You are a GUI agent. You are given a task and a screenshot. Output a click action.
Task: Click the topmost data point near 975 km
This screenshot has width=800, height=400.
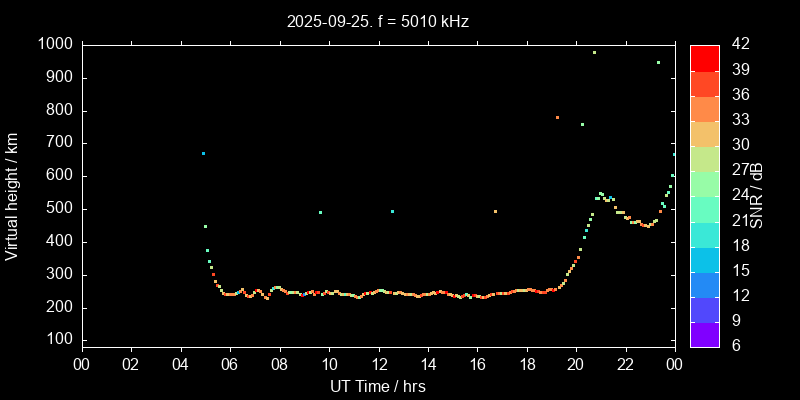594,52
